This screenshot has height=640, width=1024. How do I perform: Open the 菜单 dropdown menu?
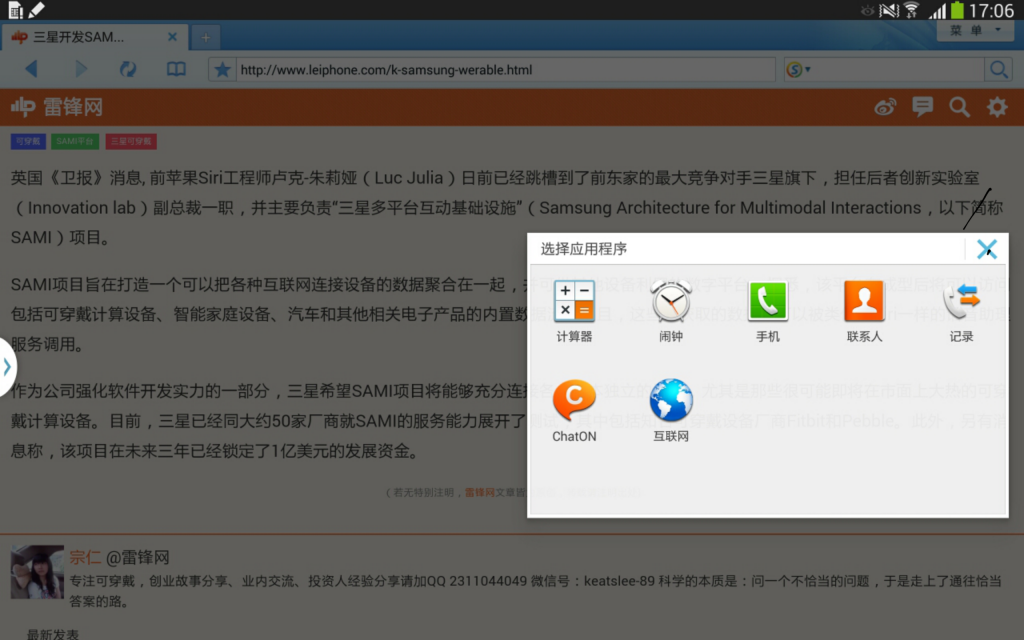974,30
